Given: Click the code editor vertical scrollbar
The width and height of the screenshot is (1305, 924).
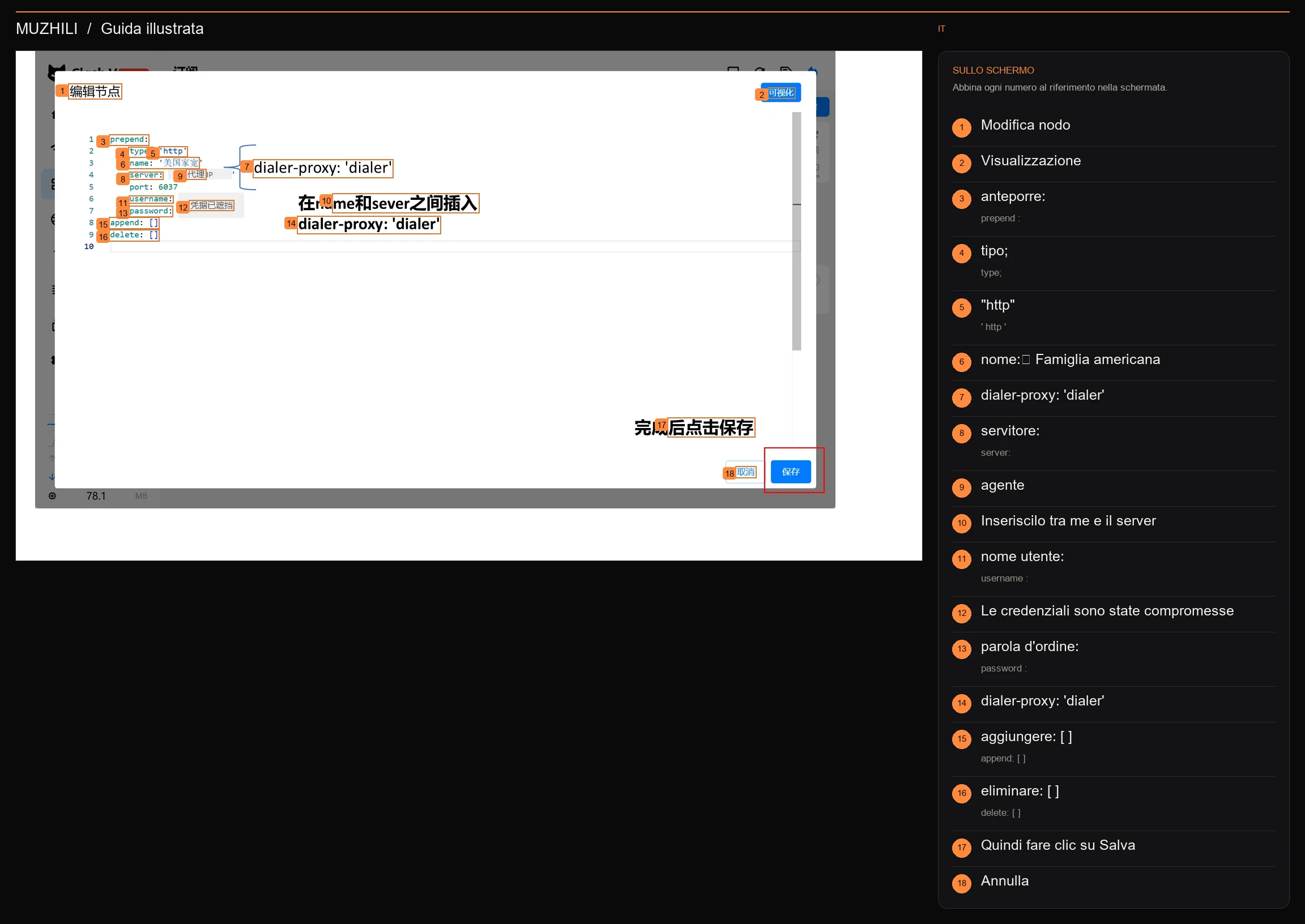Looking at the screenshot, I should [797, 232].
